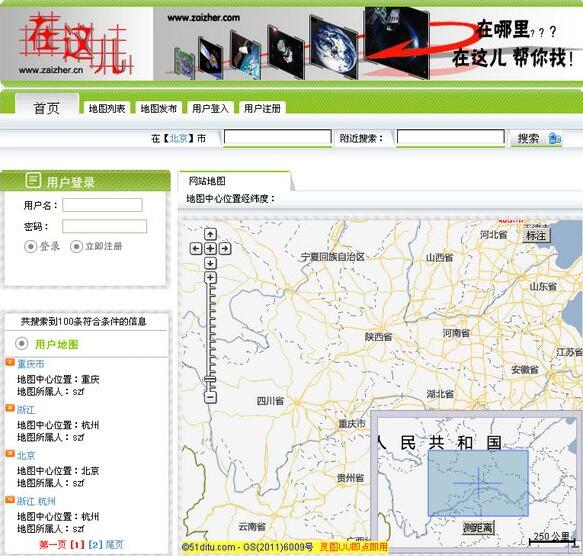Go to 第一页 first page
This screenshot has height=556, width=583.
(53, 545)
